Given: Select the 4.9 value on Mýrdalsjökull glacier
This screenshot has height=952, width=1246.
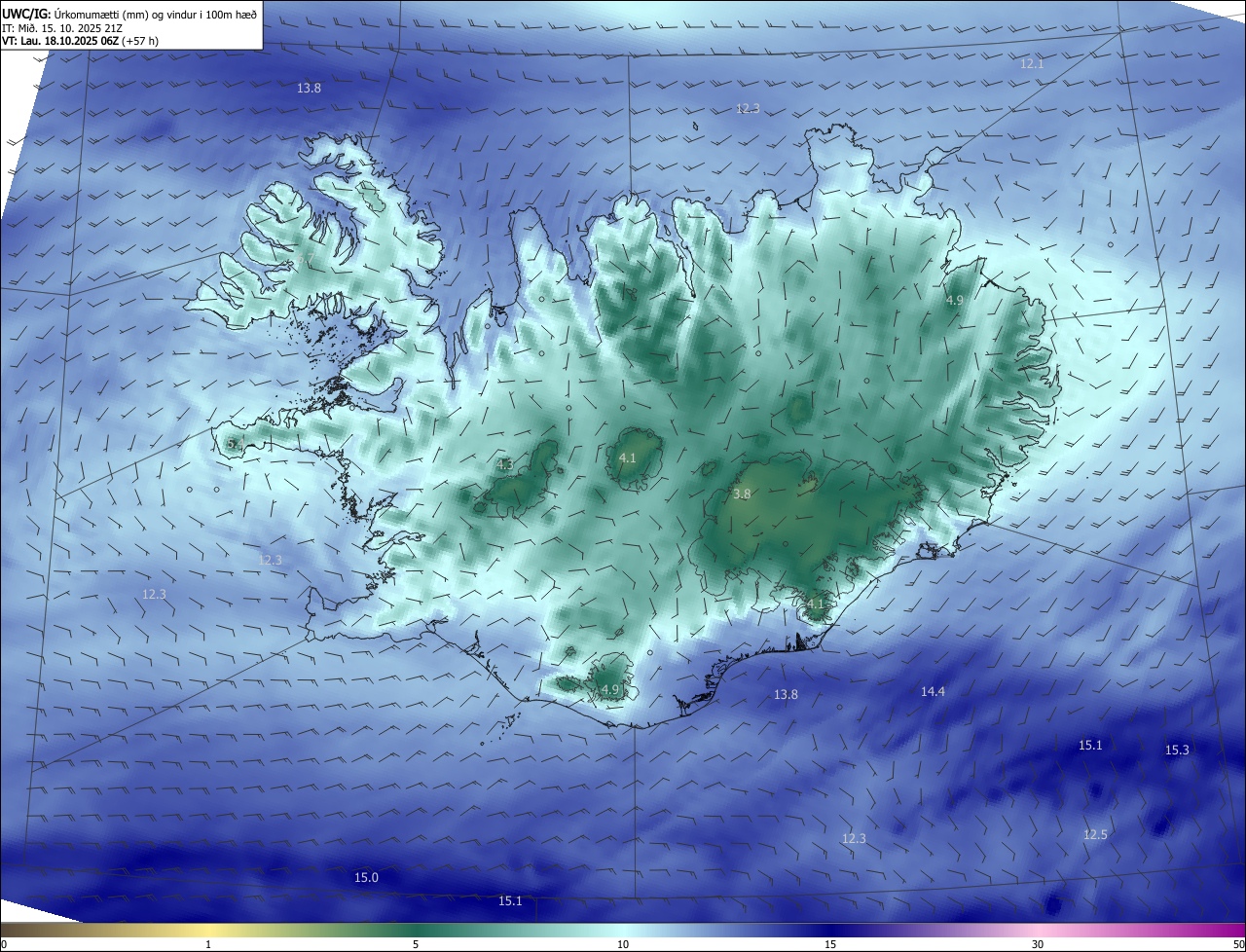Looking at the screenshot, I should tap(610, 690).
